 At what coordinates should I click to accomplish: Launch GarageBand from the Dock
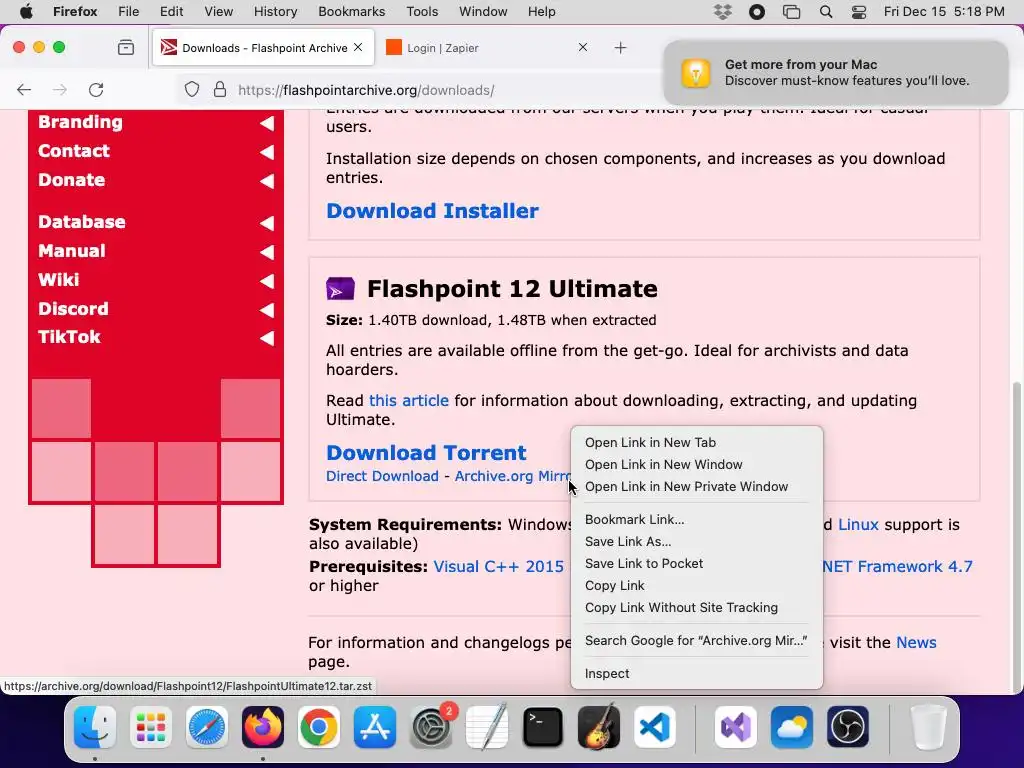click(x=599, y=726)
